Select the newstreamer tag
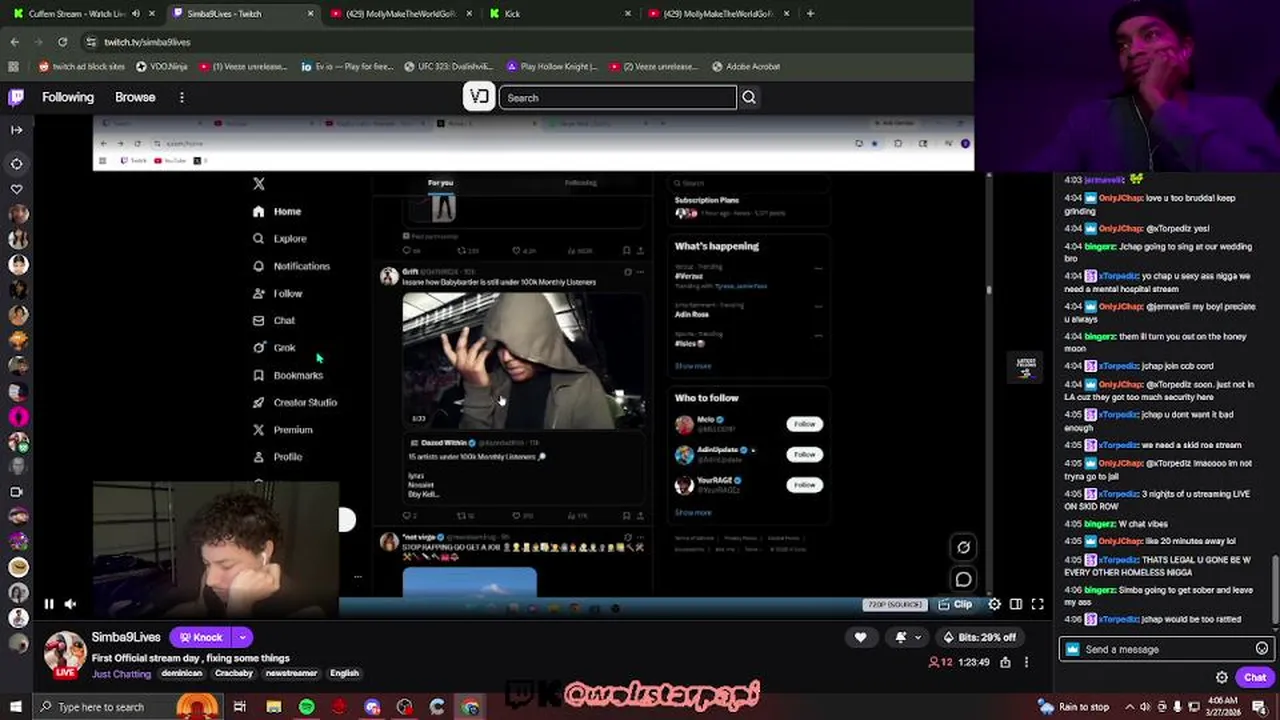Image resolution: width=1280 pixels, height=720 pixels. click(x=291, y=673)
